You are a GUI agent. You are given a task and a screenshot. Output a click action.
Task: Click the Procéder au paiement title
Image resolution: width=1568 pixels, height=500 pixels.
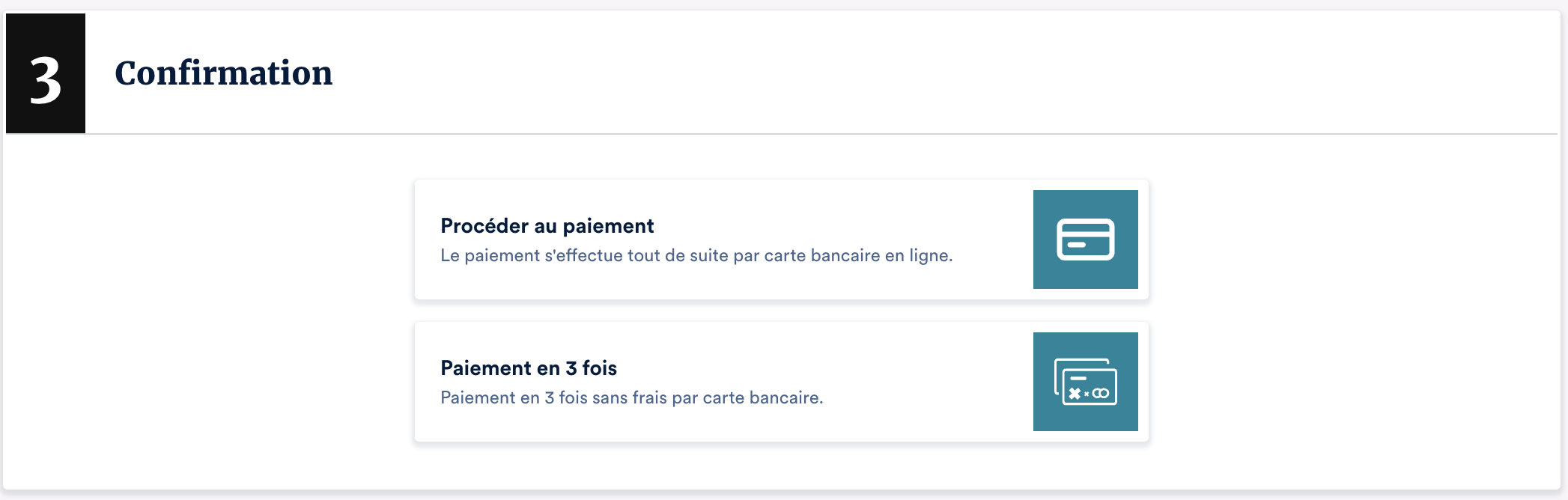pos(547,226)
